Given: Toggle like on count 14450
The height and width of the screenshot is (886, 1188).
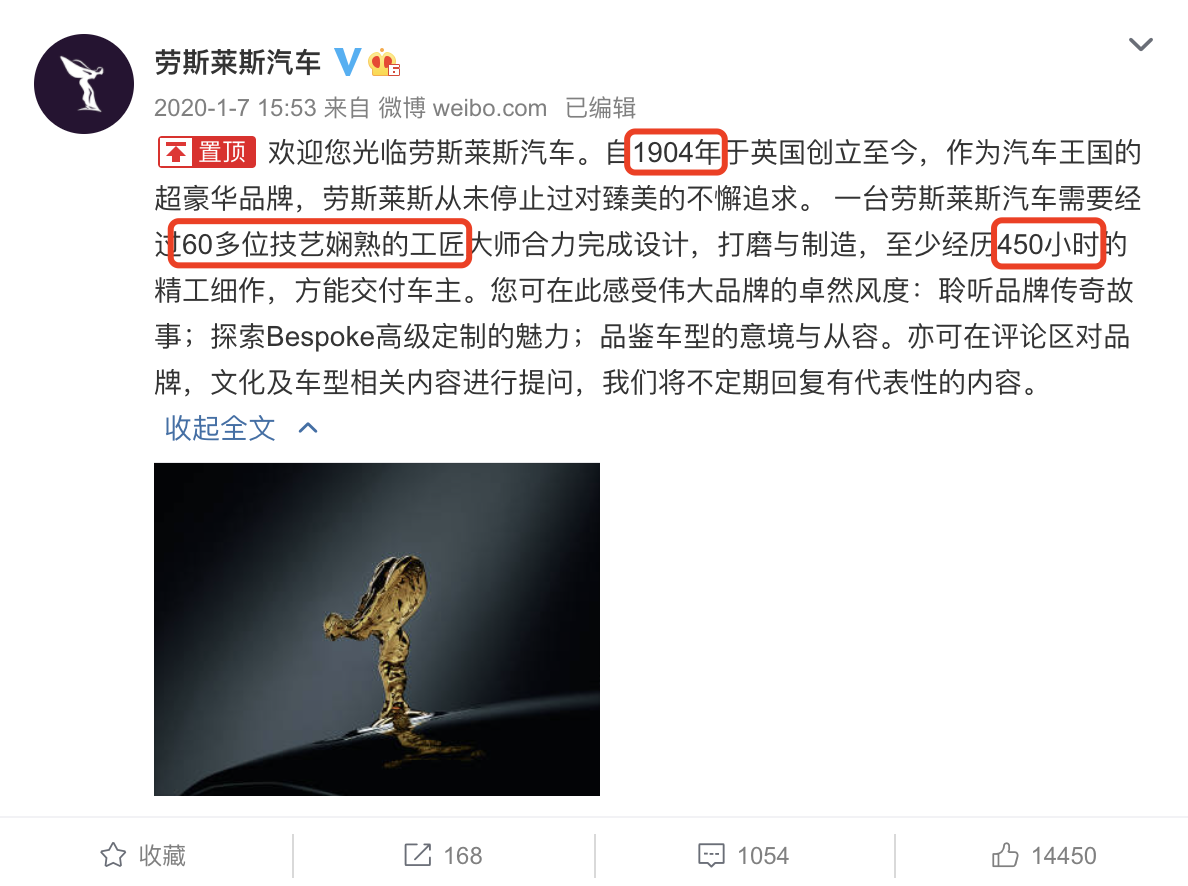Looking at the screenshot, I should pos(1044,855).
